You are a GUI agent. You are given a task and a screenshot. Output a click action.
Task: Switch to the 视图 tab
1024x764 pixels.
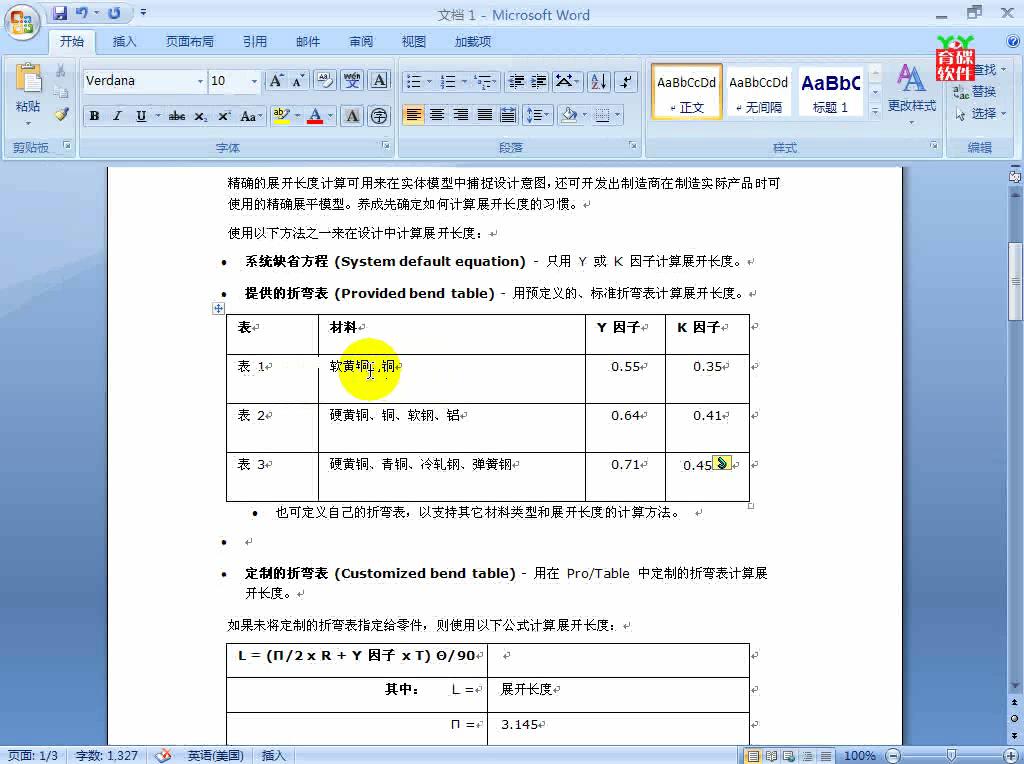click(413, 42)
